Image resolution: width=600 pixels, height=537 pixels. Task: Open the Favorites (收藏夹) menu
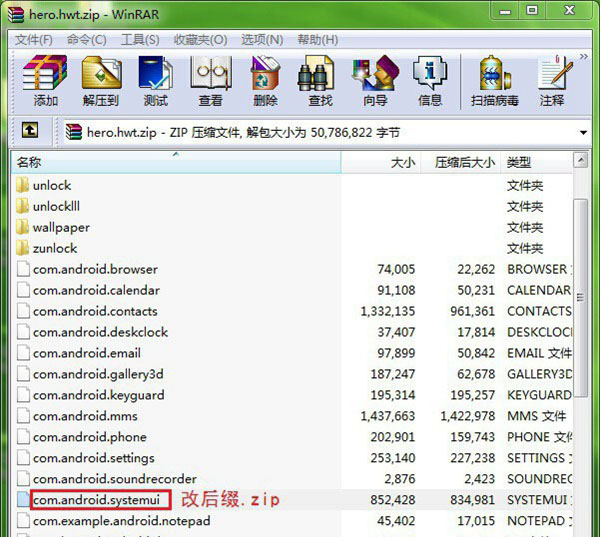click(x=201, y=40)
